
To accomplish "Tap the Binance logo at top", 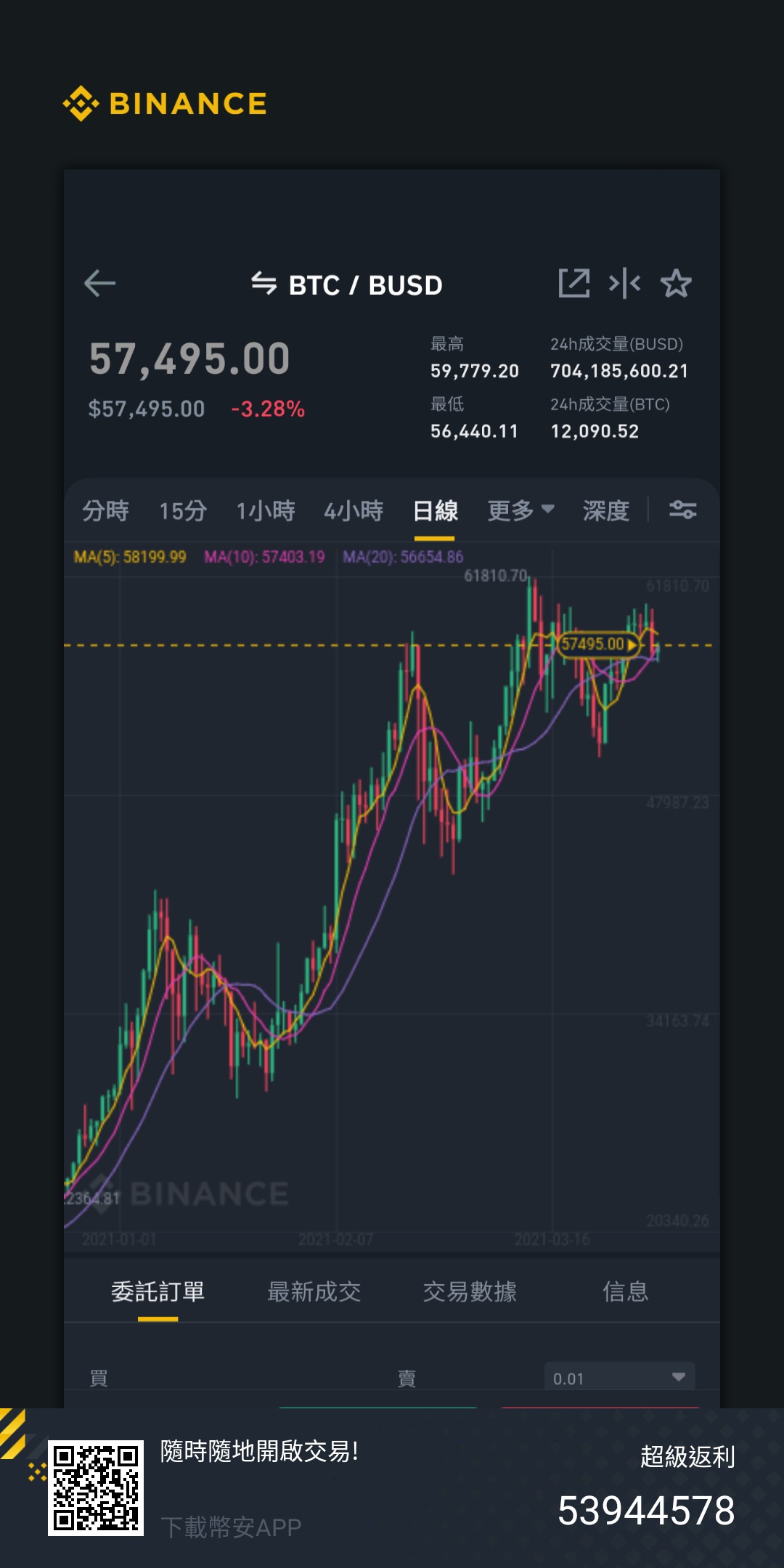I will tap(165, 104).
